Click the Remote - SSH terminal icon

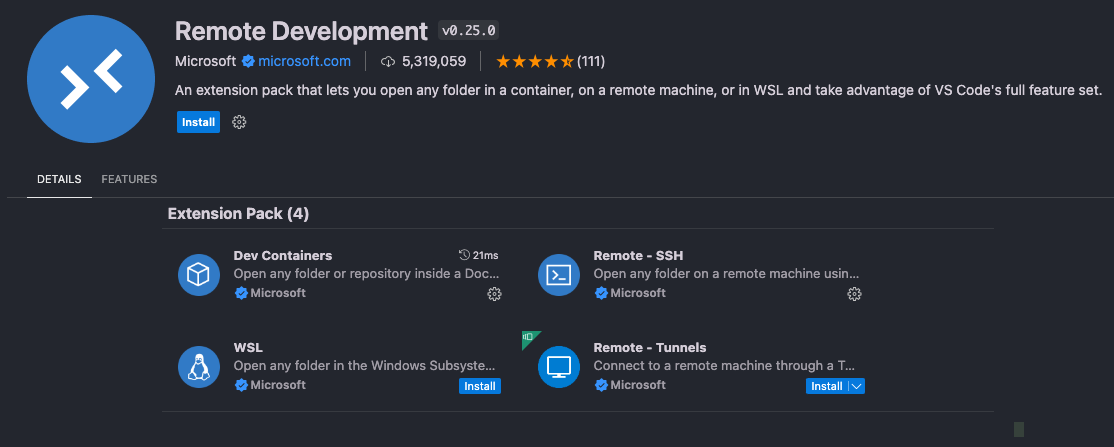559,275
